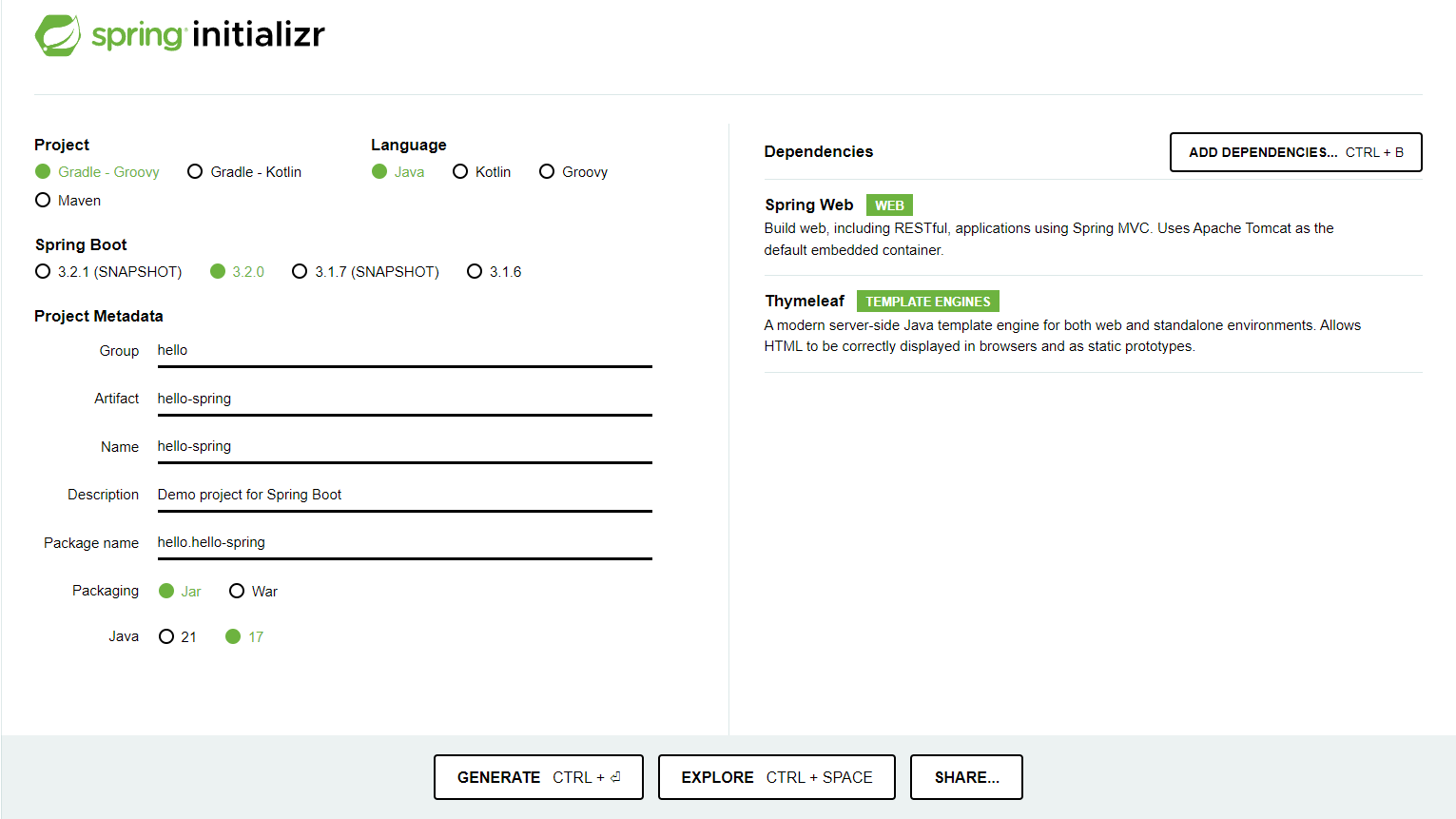
Task: Click the Dependencies heading
Action: 819,152
